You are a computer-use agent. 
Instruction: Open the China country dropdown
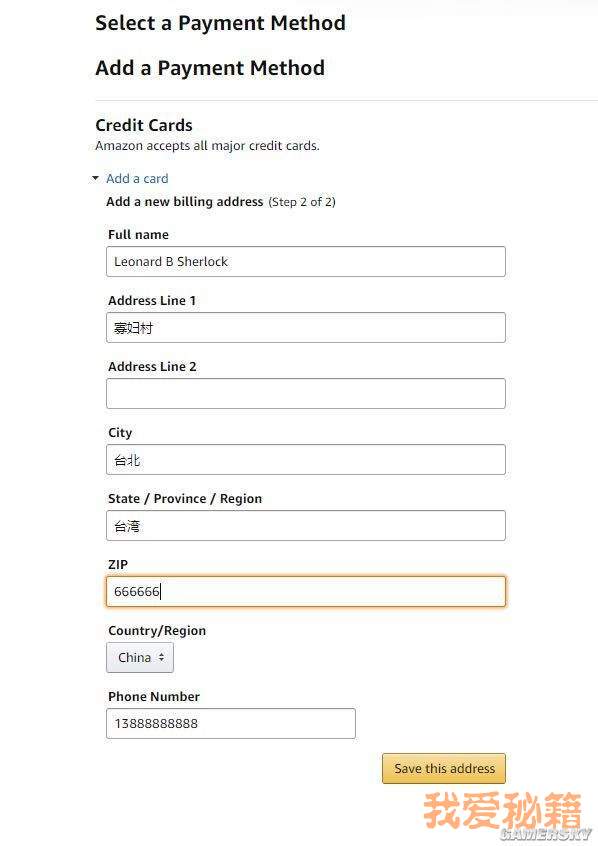[x=140, y=657]
